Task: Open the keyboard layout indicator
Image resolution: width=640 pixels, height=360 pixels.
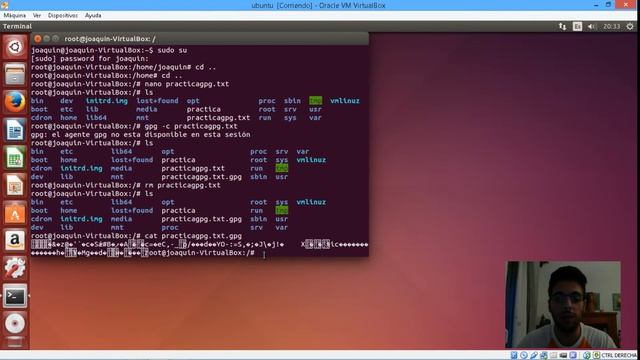Action: click(x=577, y=27)
